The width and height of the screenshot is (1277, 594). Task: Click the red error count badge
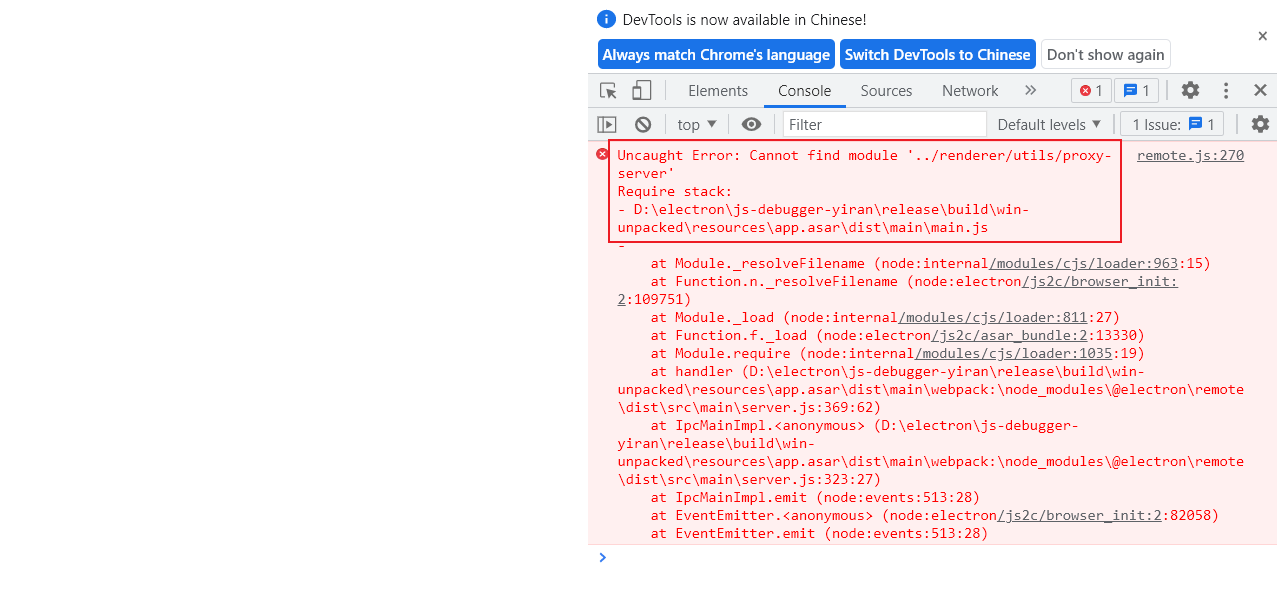[1090, 90]
